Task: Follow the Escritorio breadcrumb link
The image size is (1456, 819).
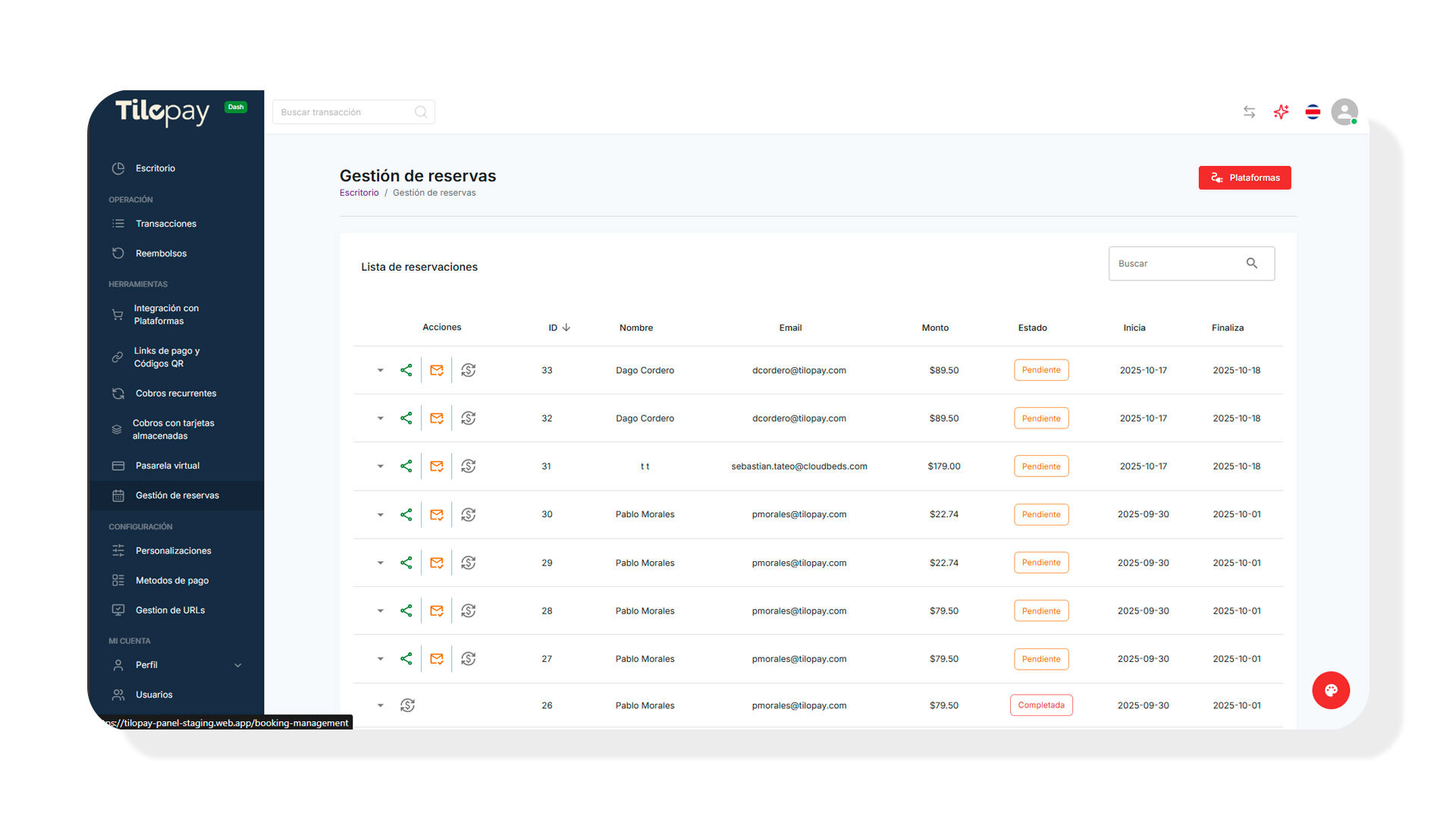Action: click(x=359, y=193)
